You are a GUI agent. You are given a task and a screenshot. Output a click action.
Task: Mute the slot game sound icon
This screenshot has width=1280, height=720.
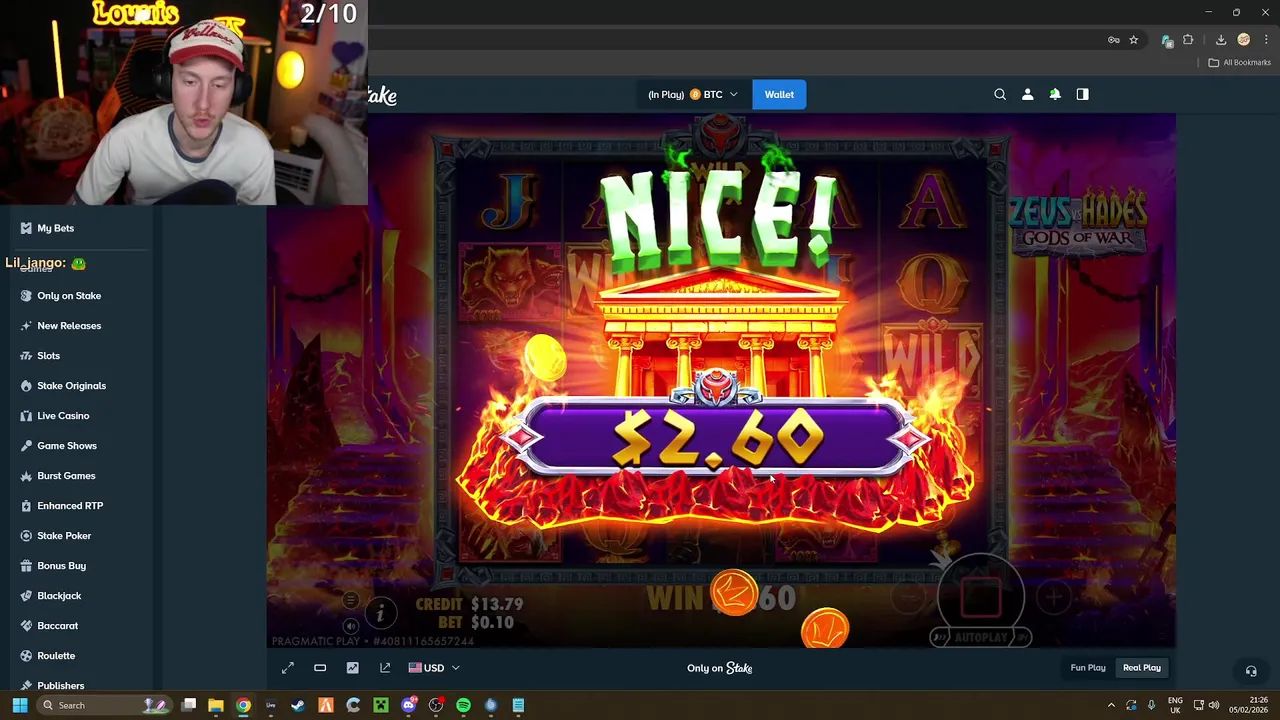350,626
